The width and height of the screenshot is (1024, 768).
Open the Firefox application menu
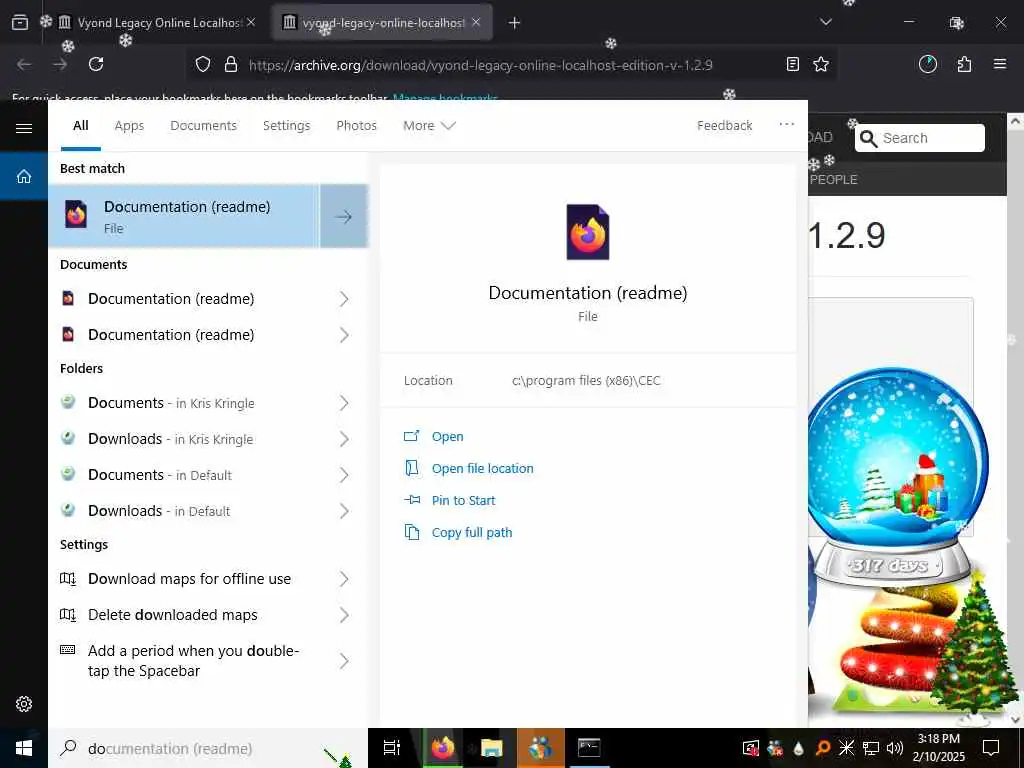pos(1000,64)
